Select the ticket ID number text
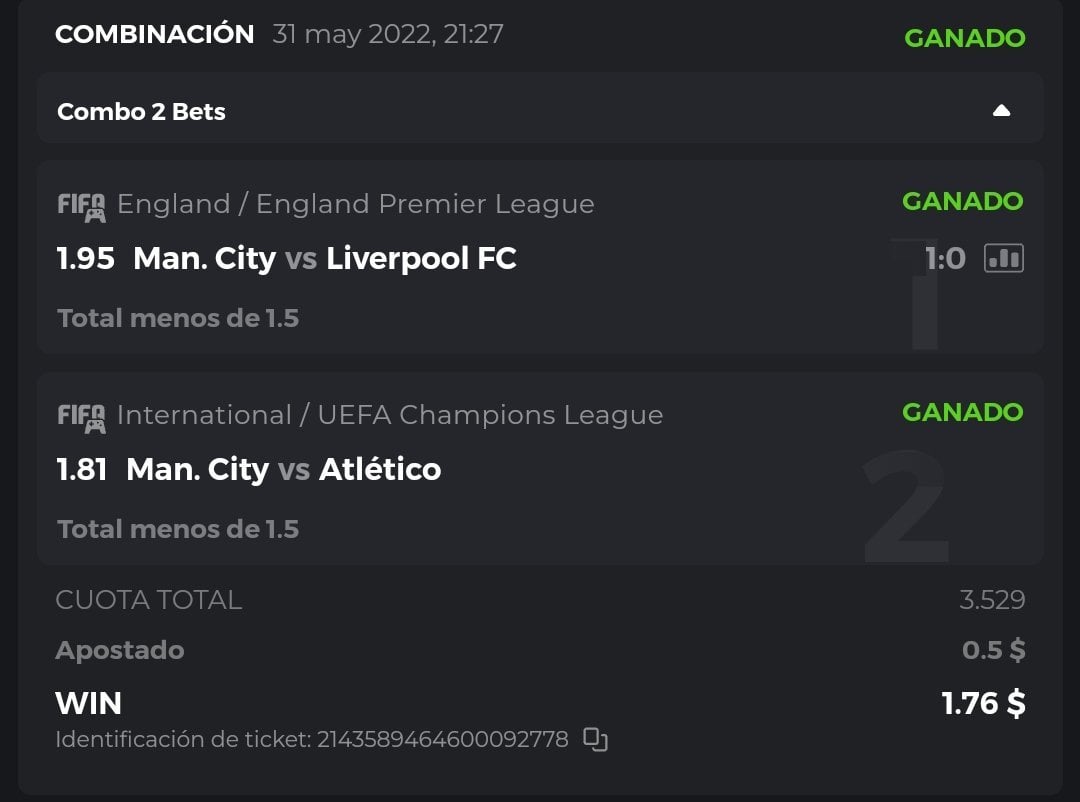 click(442, 740)
